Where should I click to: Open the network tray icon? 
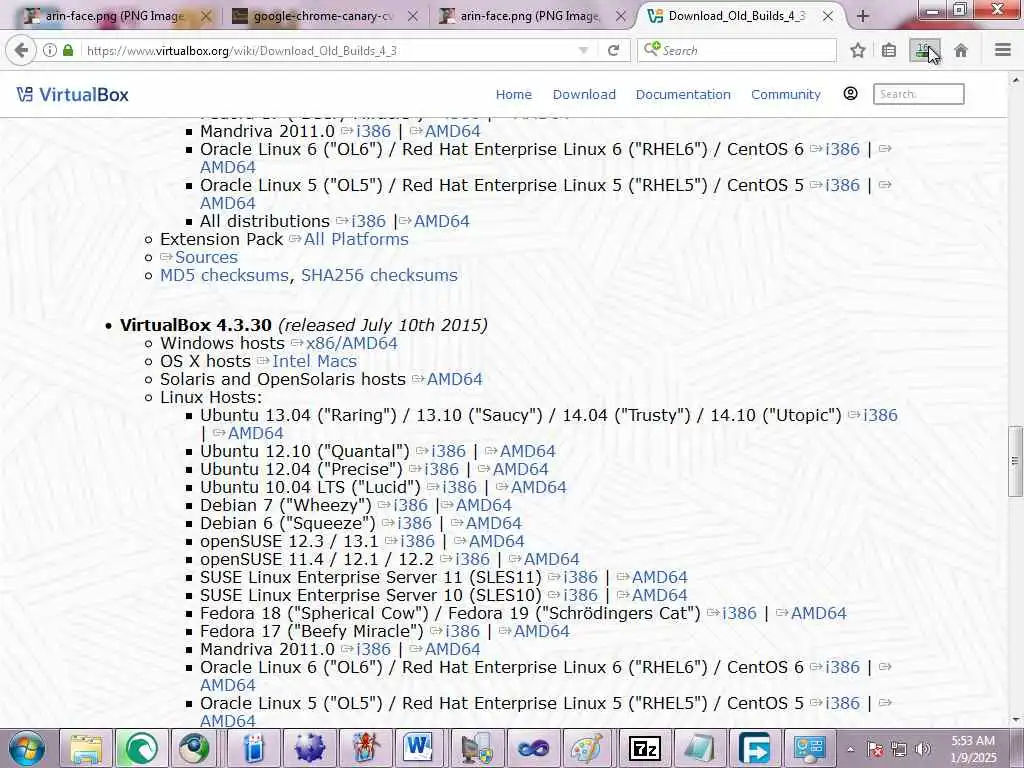(899, 749)
